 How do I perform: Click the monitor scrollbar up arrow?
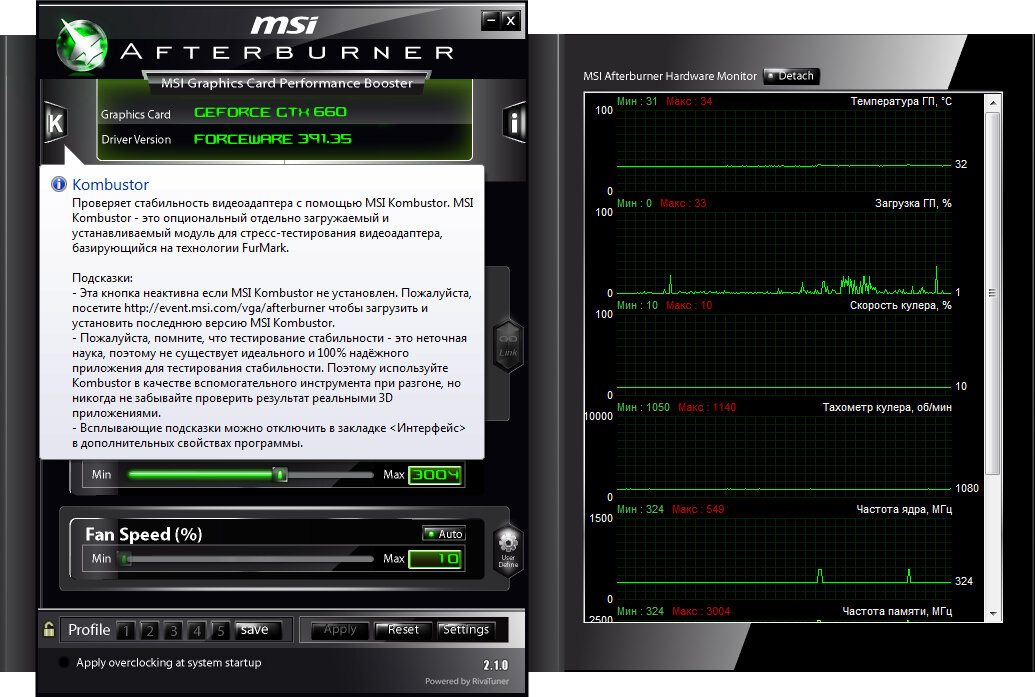point(993,103)
